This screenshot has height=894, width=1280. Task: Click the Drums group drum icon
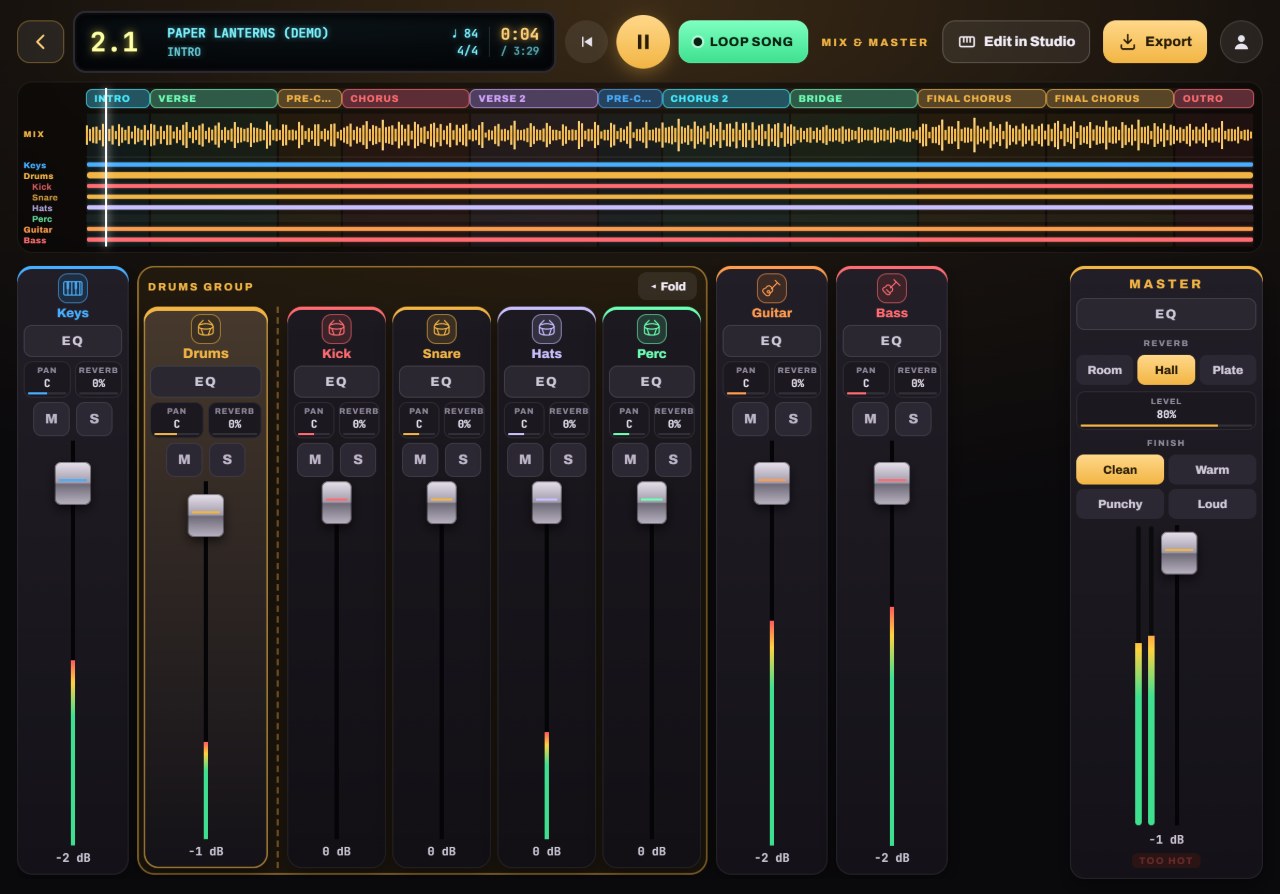pos(206,329)
